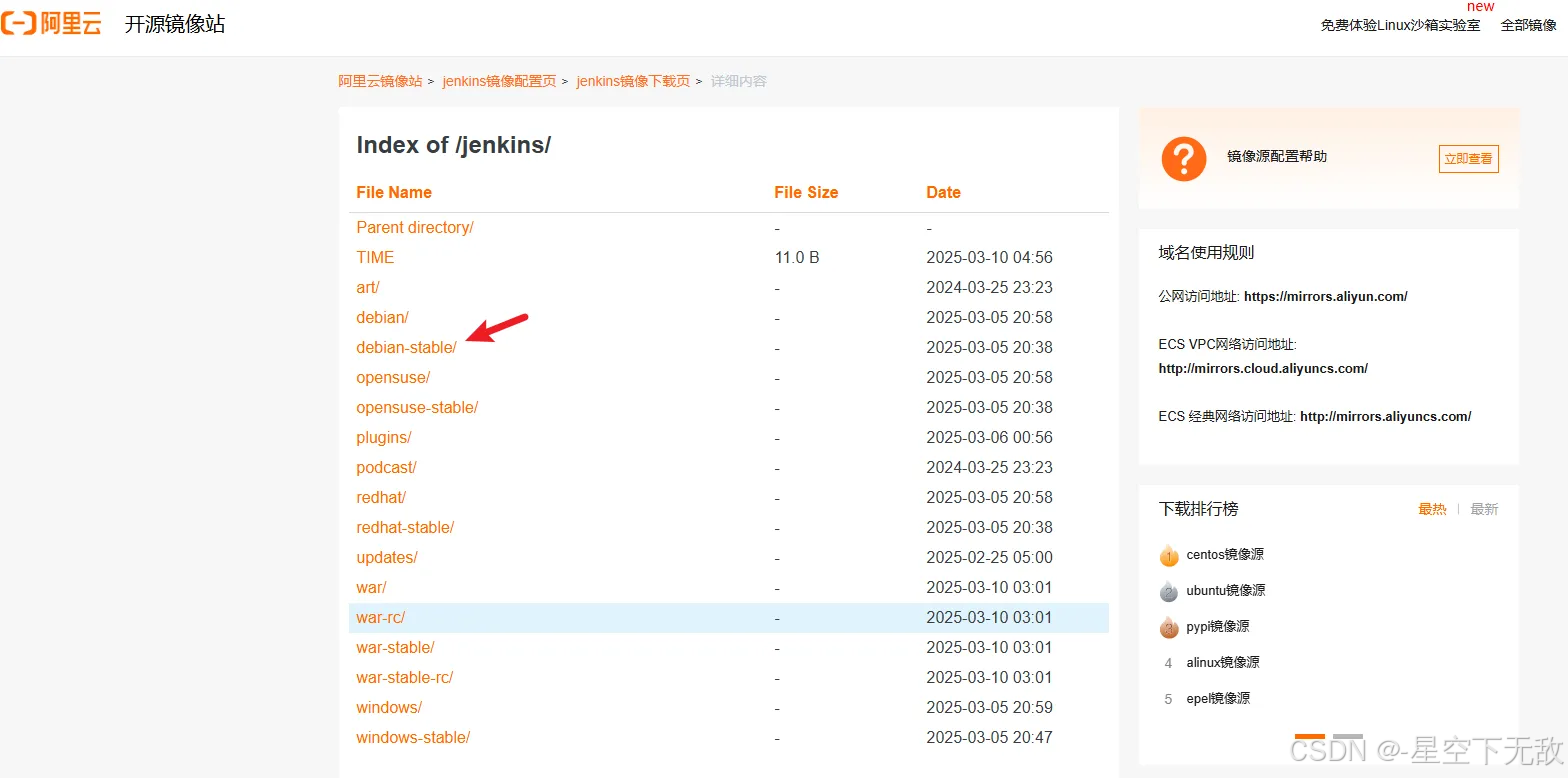
Task: Open the podcast/ directory
Action: 386,467
